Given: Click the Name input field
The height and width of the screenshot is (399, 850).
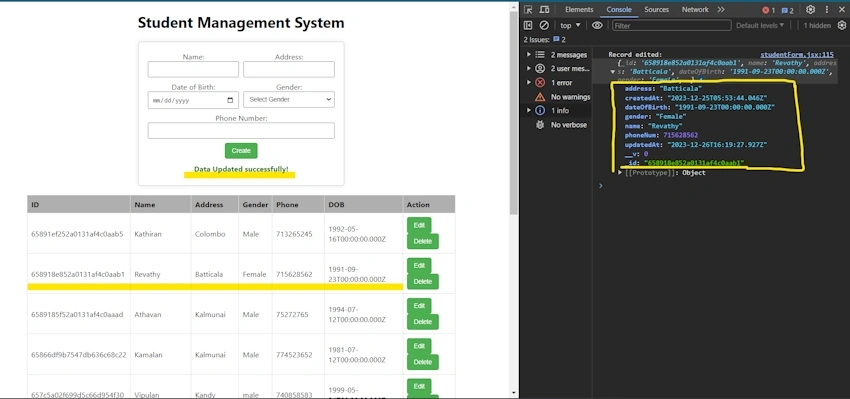Looking at the screenshot, I should (193, 69).
